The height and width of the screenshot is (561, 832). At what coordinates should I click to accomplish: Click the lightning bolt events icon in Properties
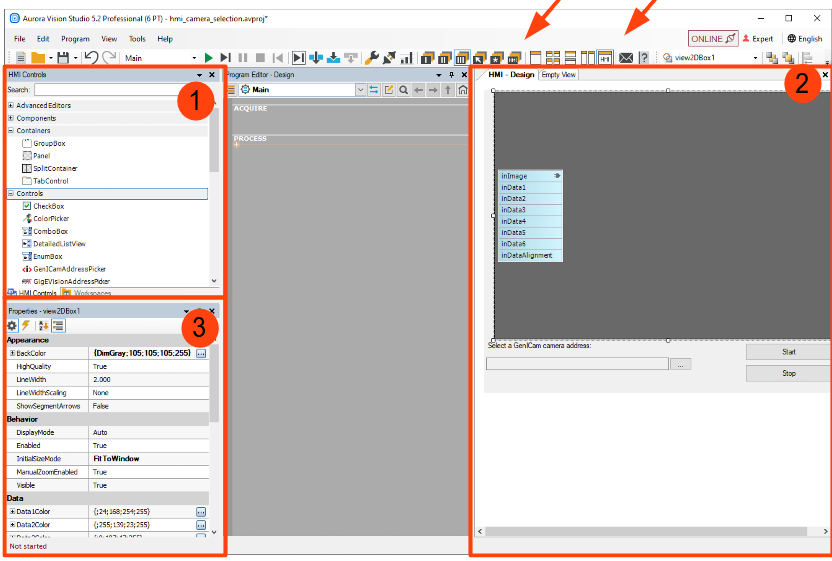point(25,325)
